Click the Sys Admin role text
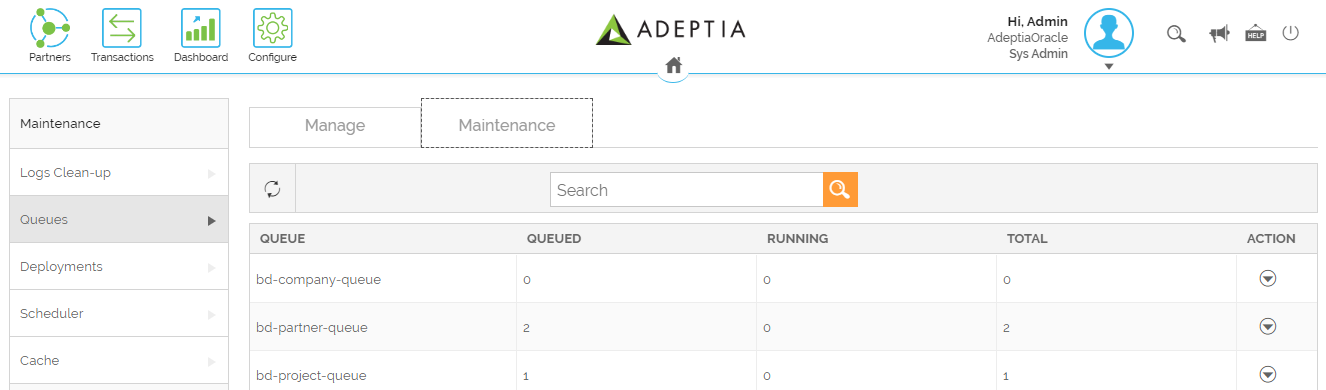 (1038, 54)
